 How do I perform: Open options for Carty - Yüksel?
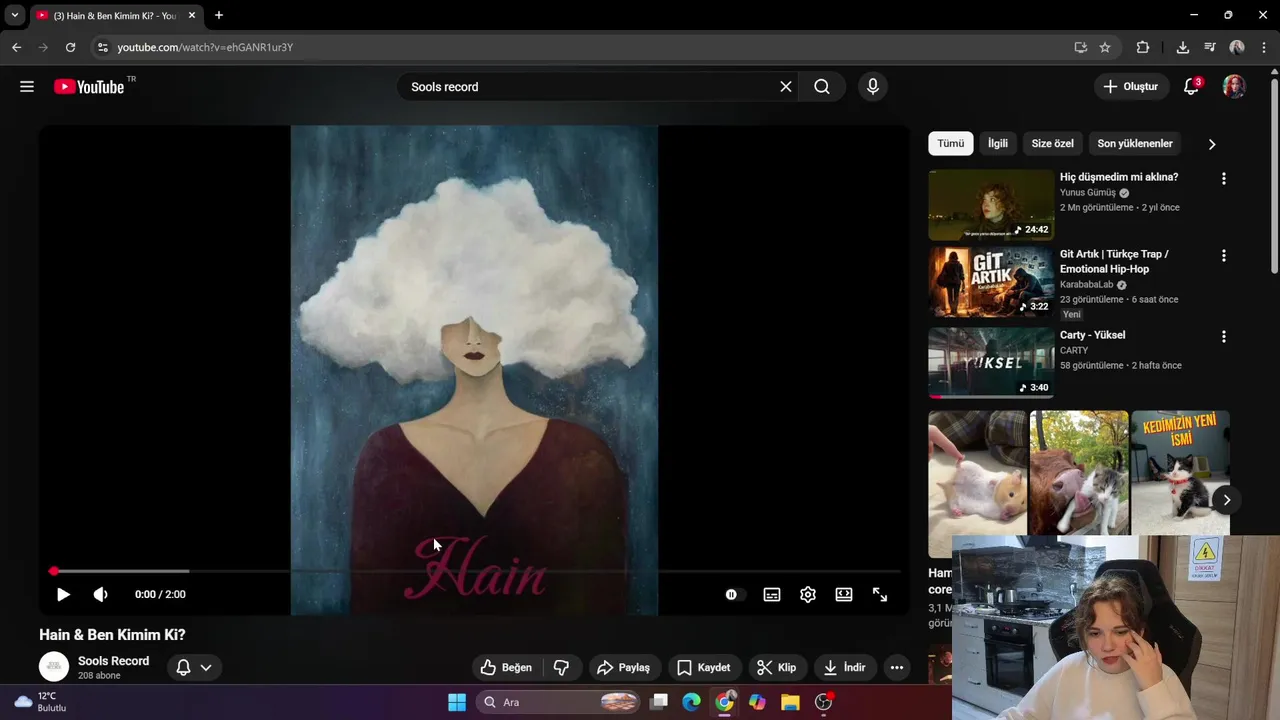1223,337
